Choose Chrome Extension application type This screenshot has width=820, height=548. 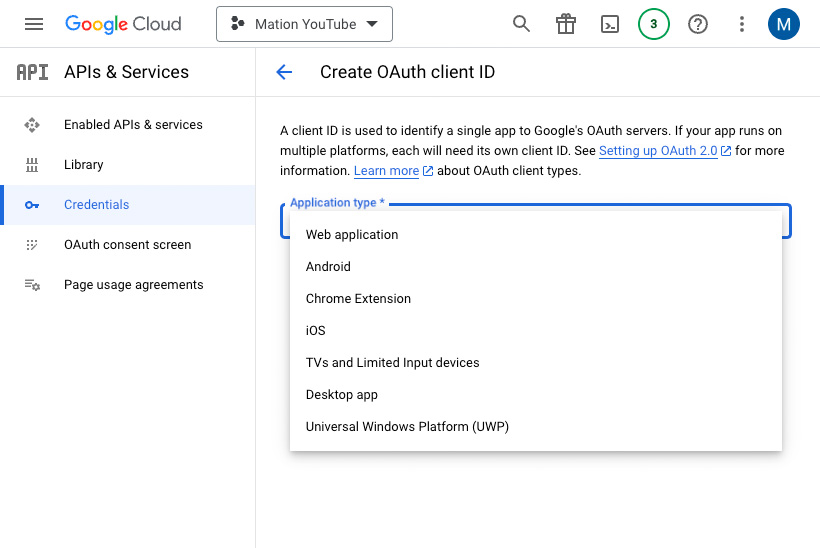[x=536, y=299]
